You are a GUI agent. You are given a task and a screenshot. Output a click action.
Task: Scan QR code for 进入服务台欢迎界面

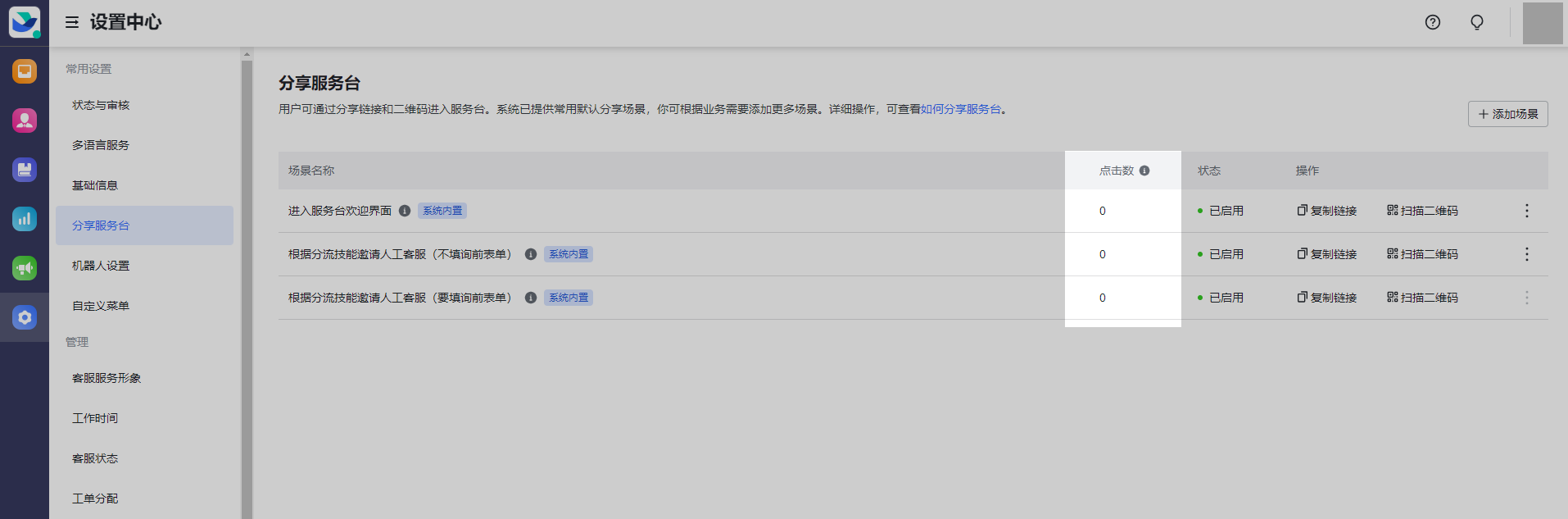point(1422,211)
